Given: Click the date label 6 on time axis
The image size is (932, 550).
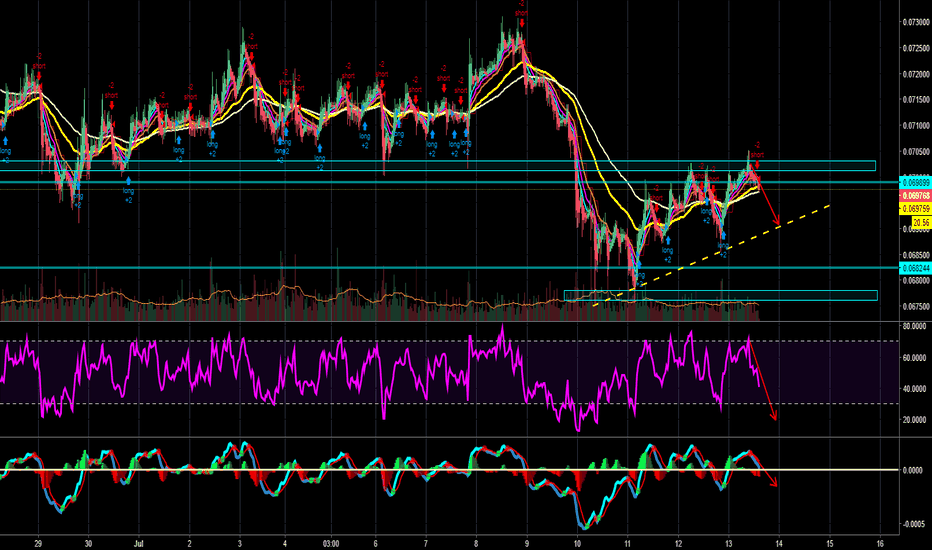Looking at the screenshot, I should coord(376,543).
